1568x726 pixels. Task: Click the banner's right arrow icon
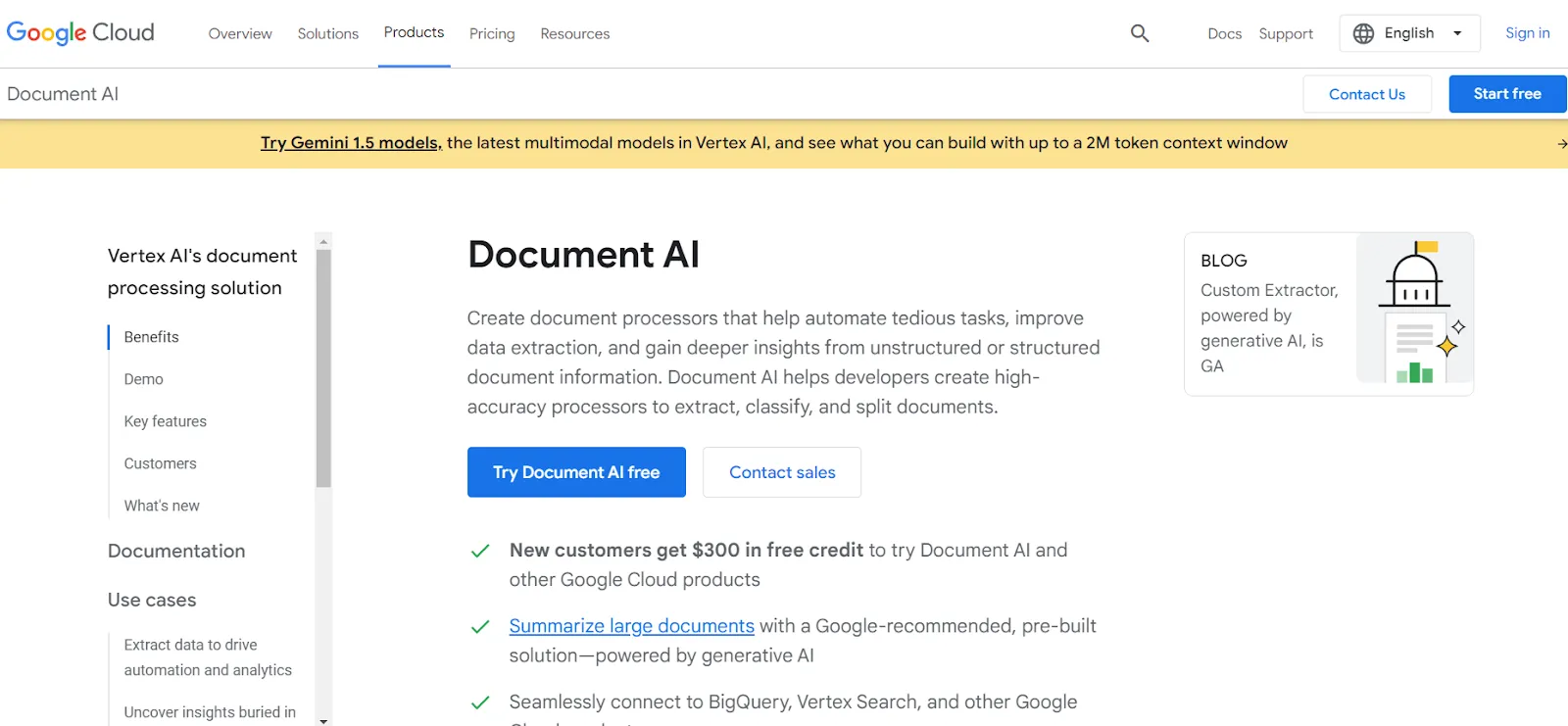(x=1561, y=144)
